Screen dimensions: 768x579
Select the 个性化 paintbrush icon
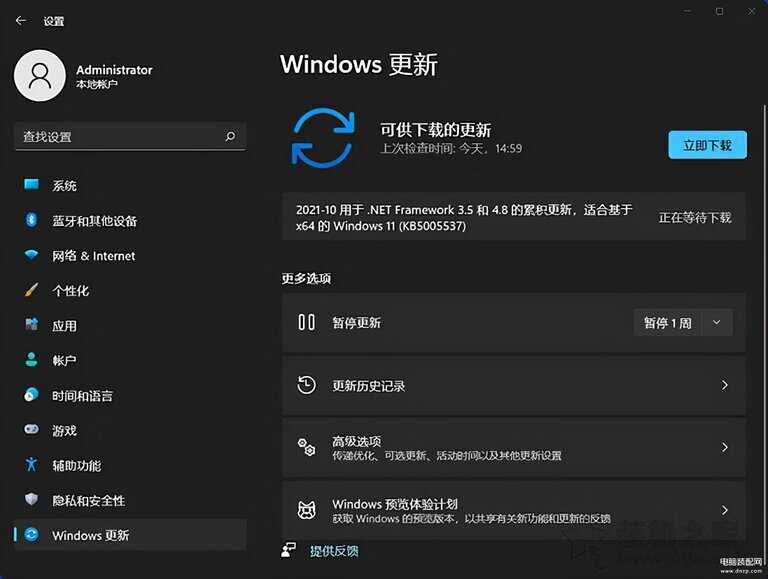pyautogui.click(x=31, y=291)
